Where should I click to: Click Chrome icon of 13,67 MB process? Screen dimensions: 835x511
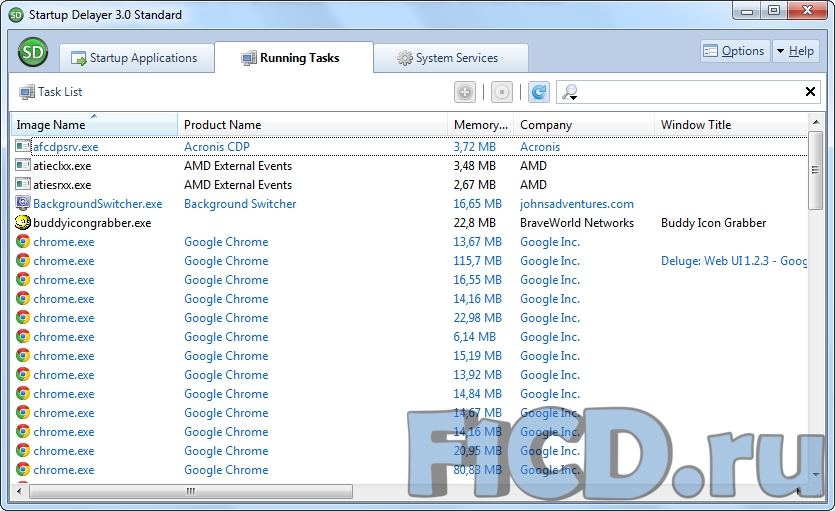(23, 241)
